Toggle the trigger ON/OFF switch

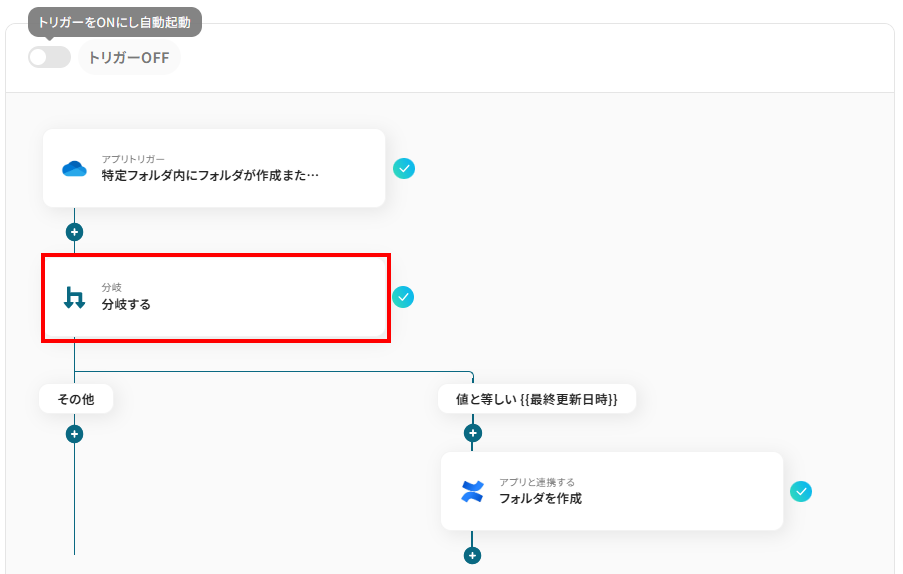coord(50,57)
